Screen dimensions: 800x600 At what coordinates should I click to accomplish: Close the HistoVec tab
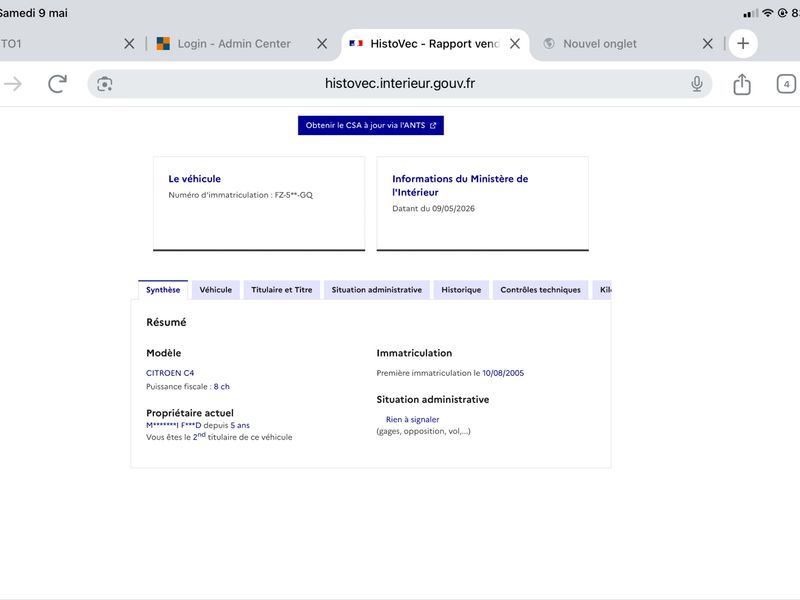click(515, 44)
